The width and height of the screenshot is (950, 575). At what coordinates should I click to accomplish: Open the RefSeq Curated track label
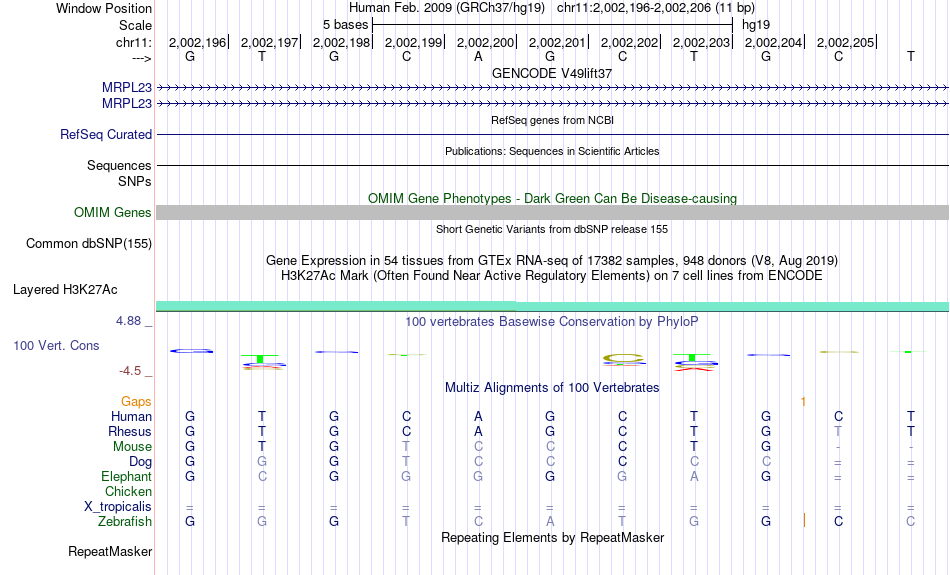coord(106,135)
